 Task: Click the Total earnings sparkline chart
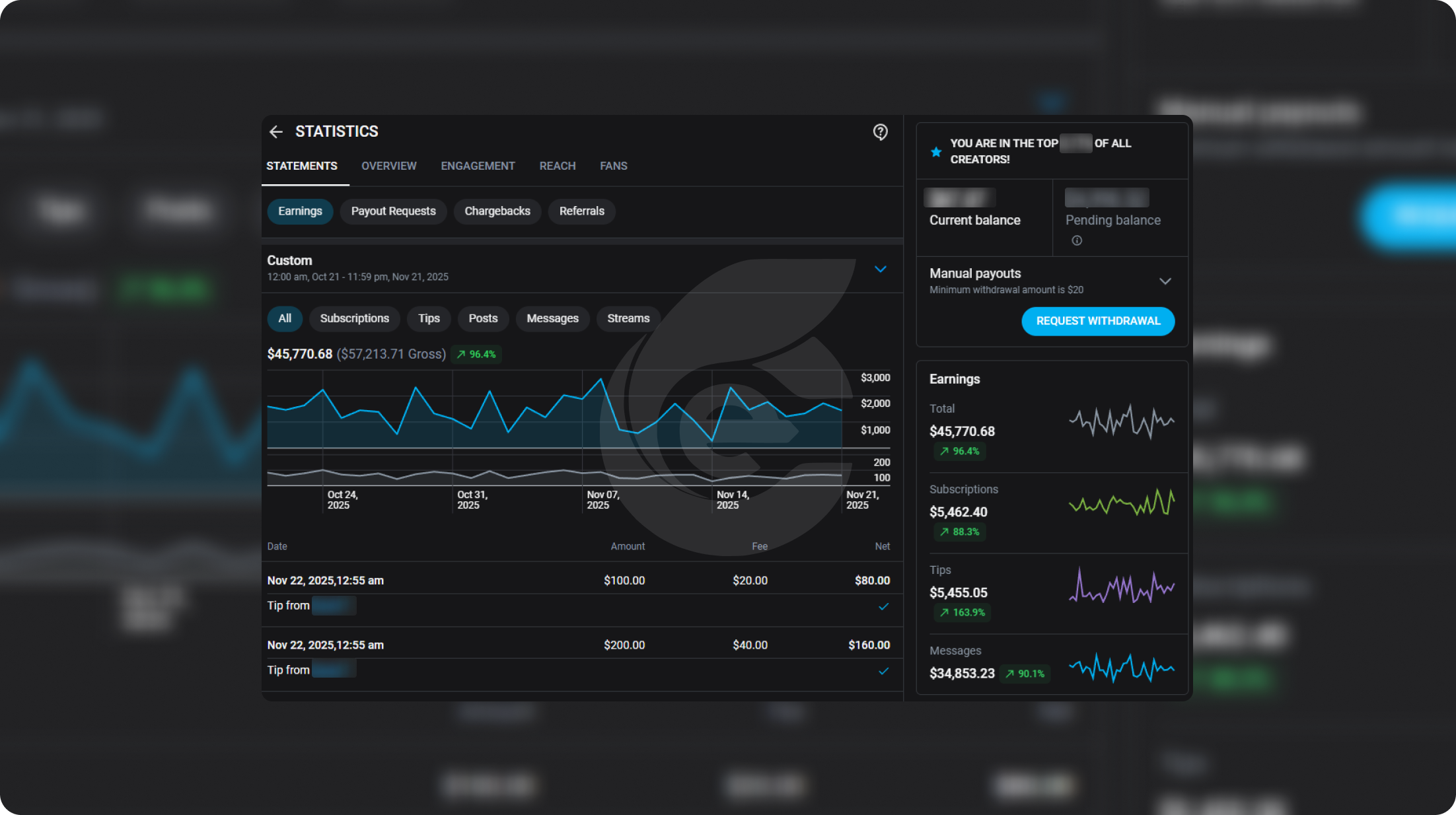tap(1121, 421)
